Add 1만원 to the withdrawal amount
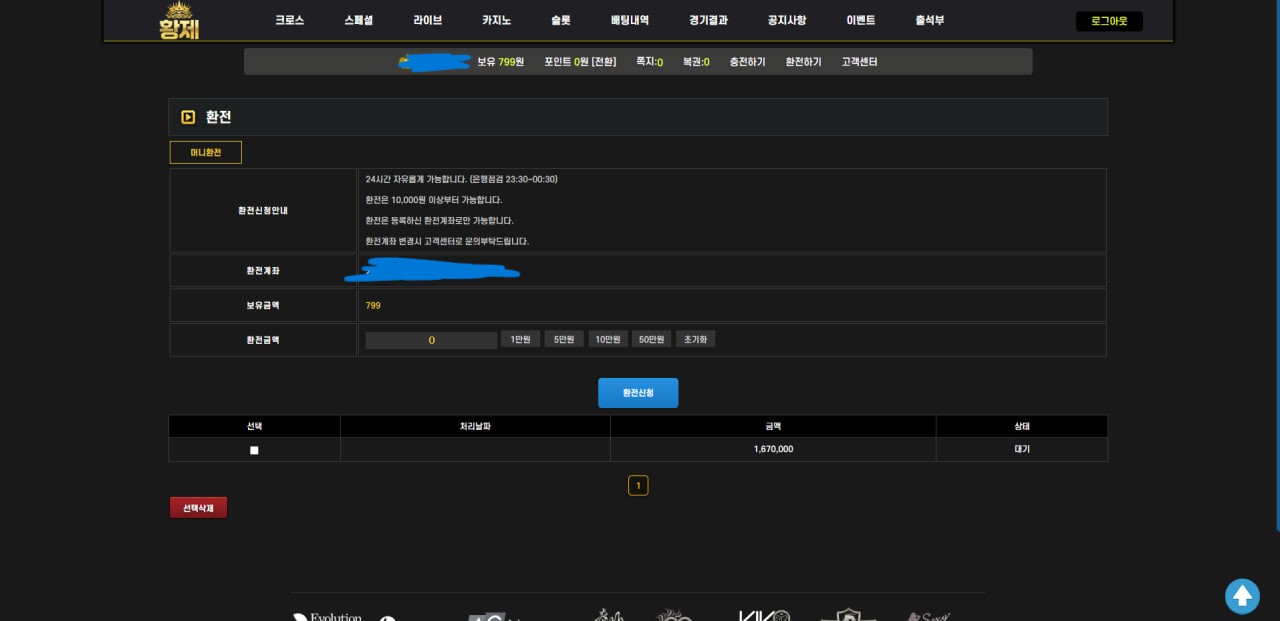This screenshot has height=621, width=1280. (x=520, y=340)
